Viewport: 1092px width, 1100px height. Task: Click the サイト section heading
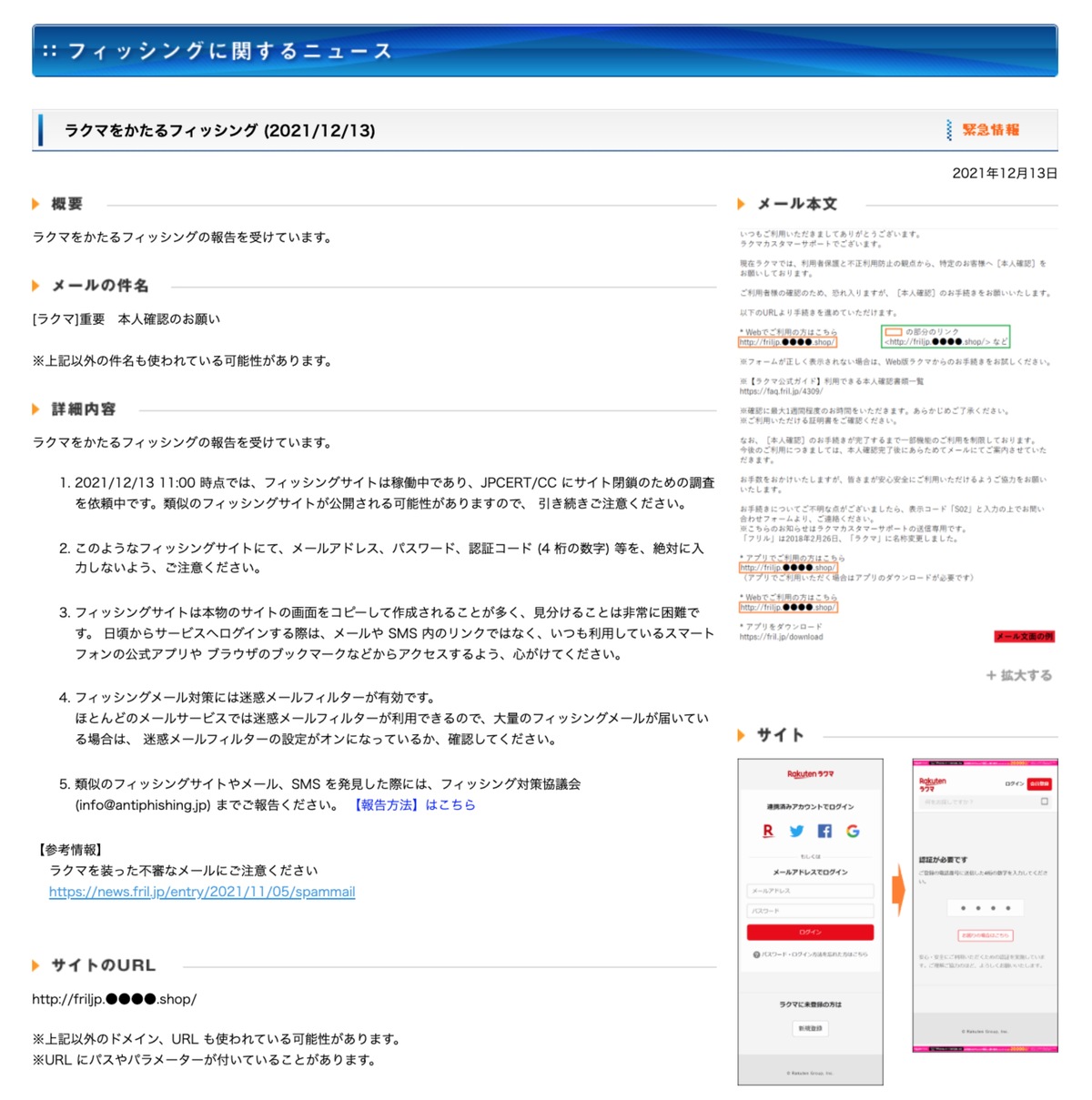[x=781, y=735]
